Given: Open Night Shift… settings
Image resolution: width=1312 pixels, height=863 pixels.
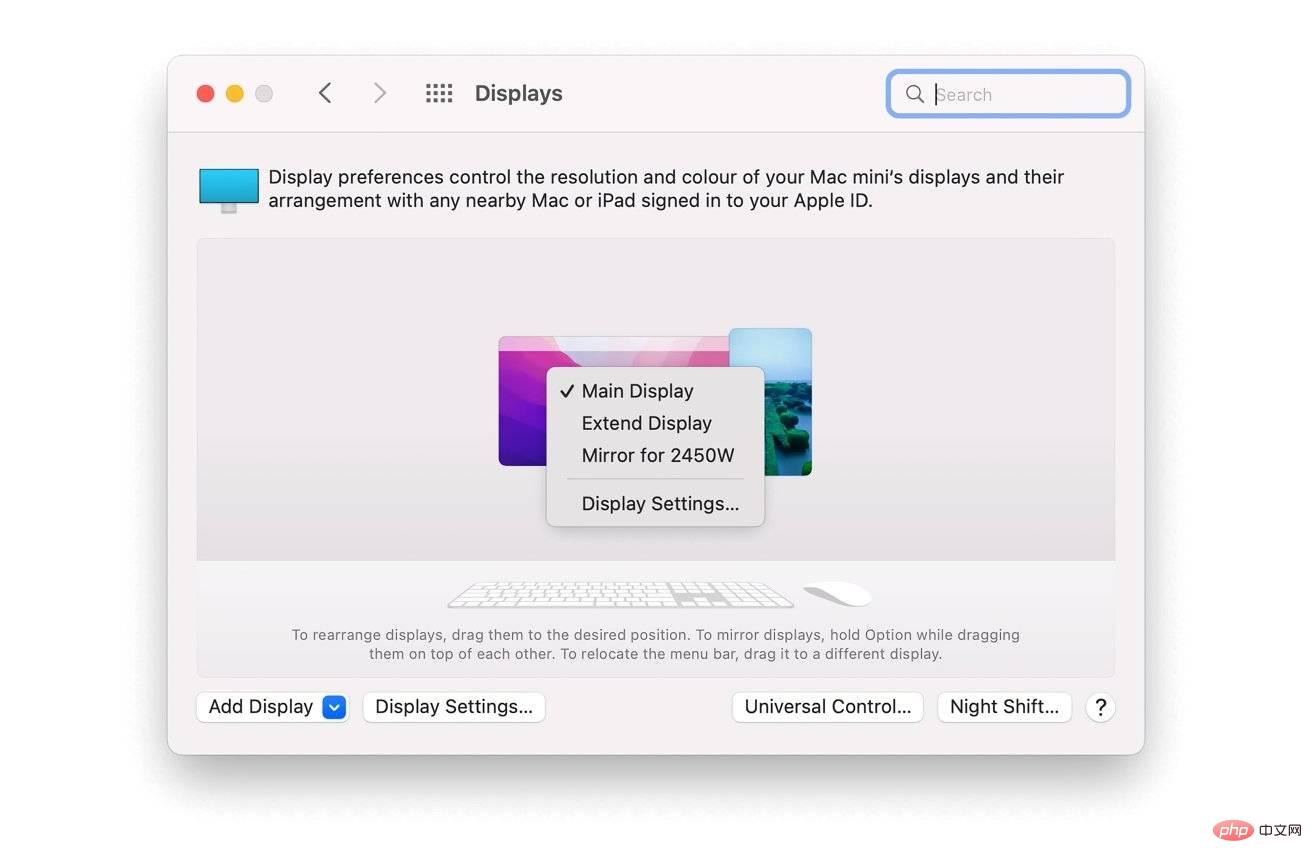Looking at the screenshot, I should point(1004,707).
